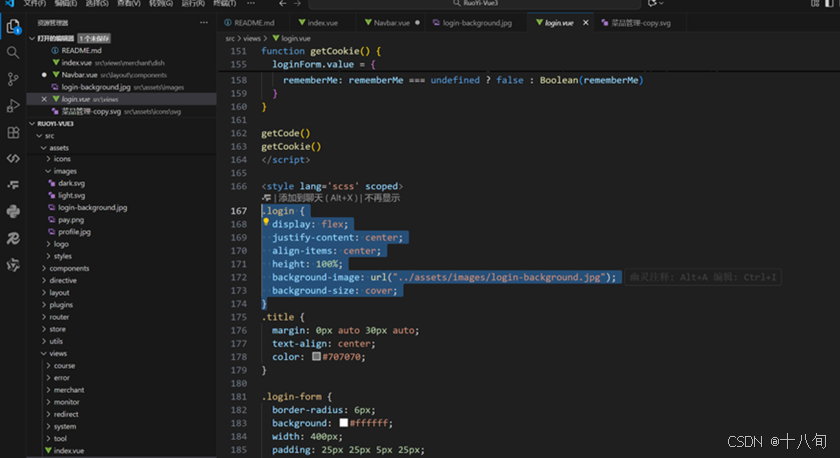Click the RuoYi-Vue3 command center search box
This screenshot has width=840, height=458.
point(474,3)
